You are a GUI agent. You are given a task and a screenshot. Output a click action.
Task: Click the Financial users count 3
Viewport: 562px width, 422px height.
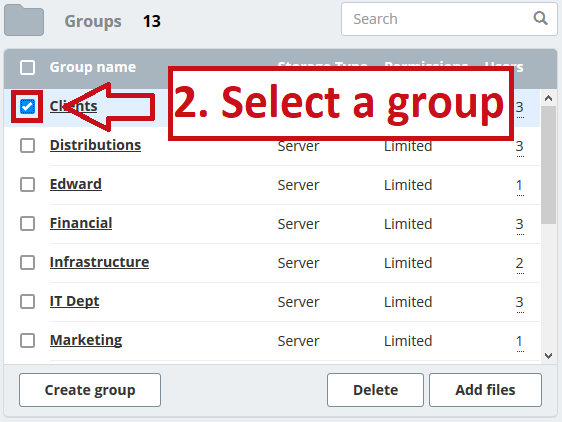tap(520, 225)
